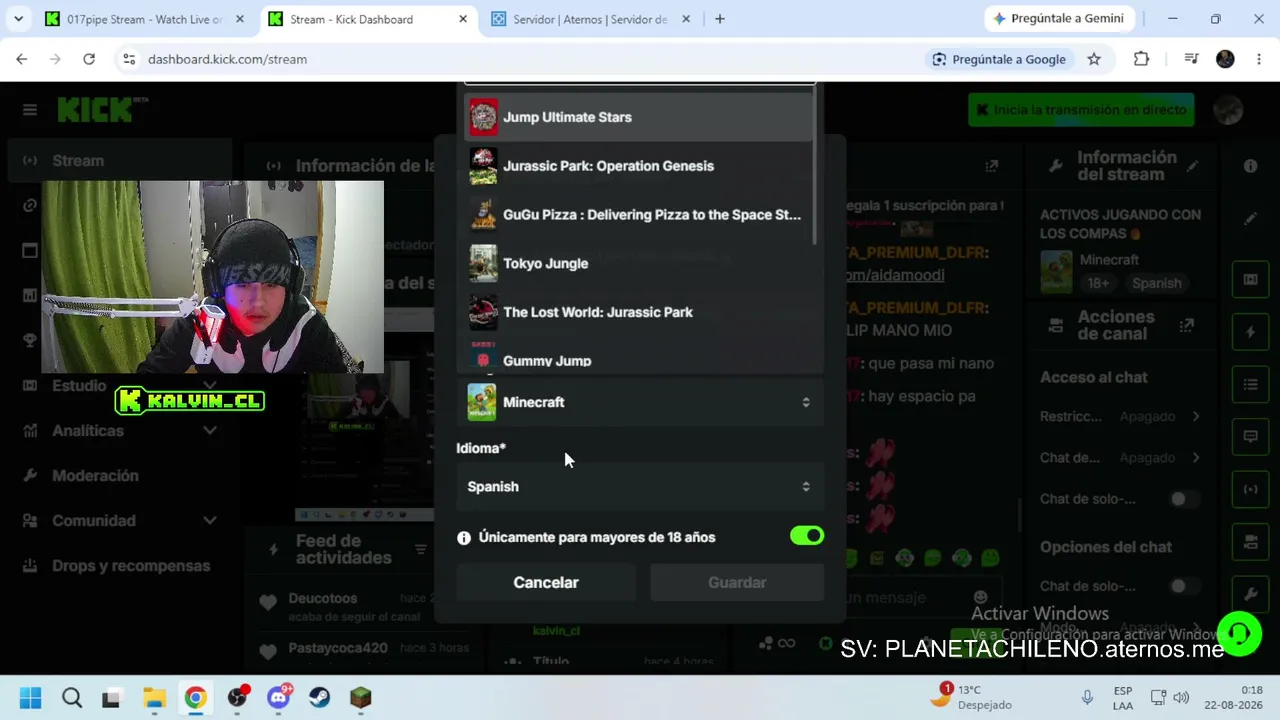Open the Stream sidebar item
This screenshot has width=1280, height=720.
121,161
